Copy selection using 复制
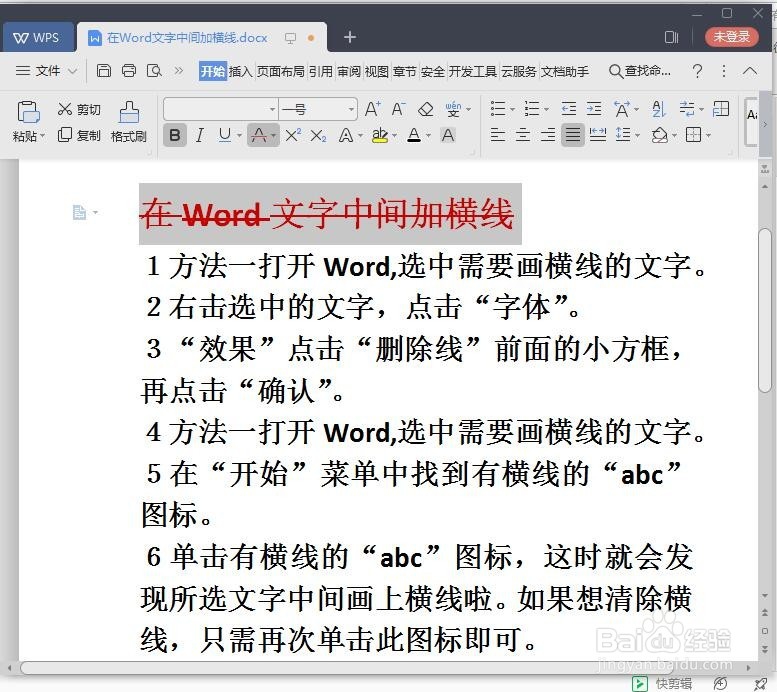The image size is (777, 692). (79, 135)
